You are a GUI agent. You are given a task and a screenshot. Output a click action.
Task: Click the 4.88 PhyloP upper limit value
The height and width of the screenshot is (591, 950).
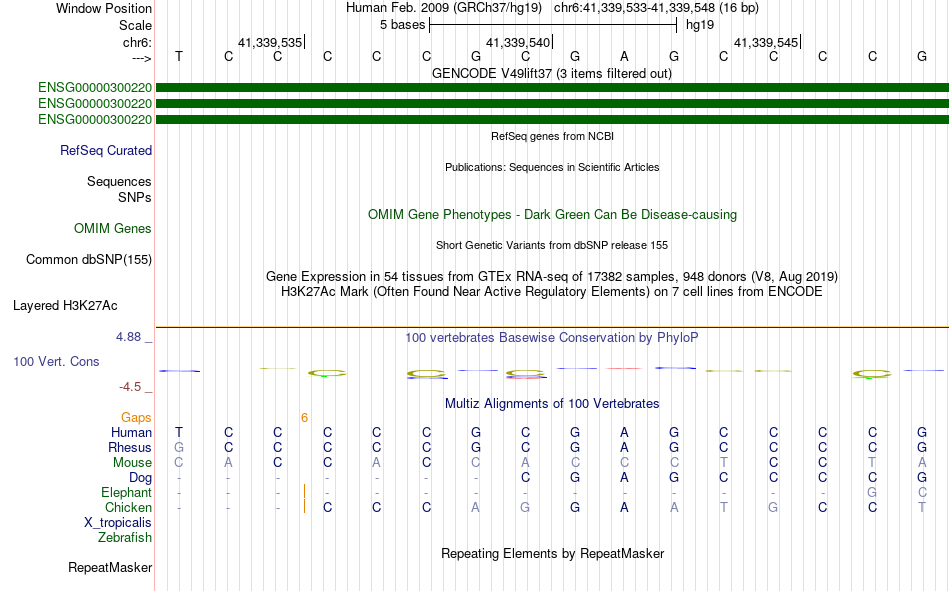[128, 337]
